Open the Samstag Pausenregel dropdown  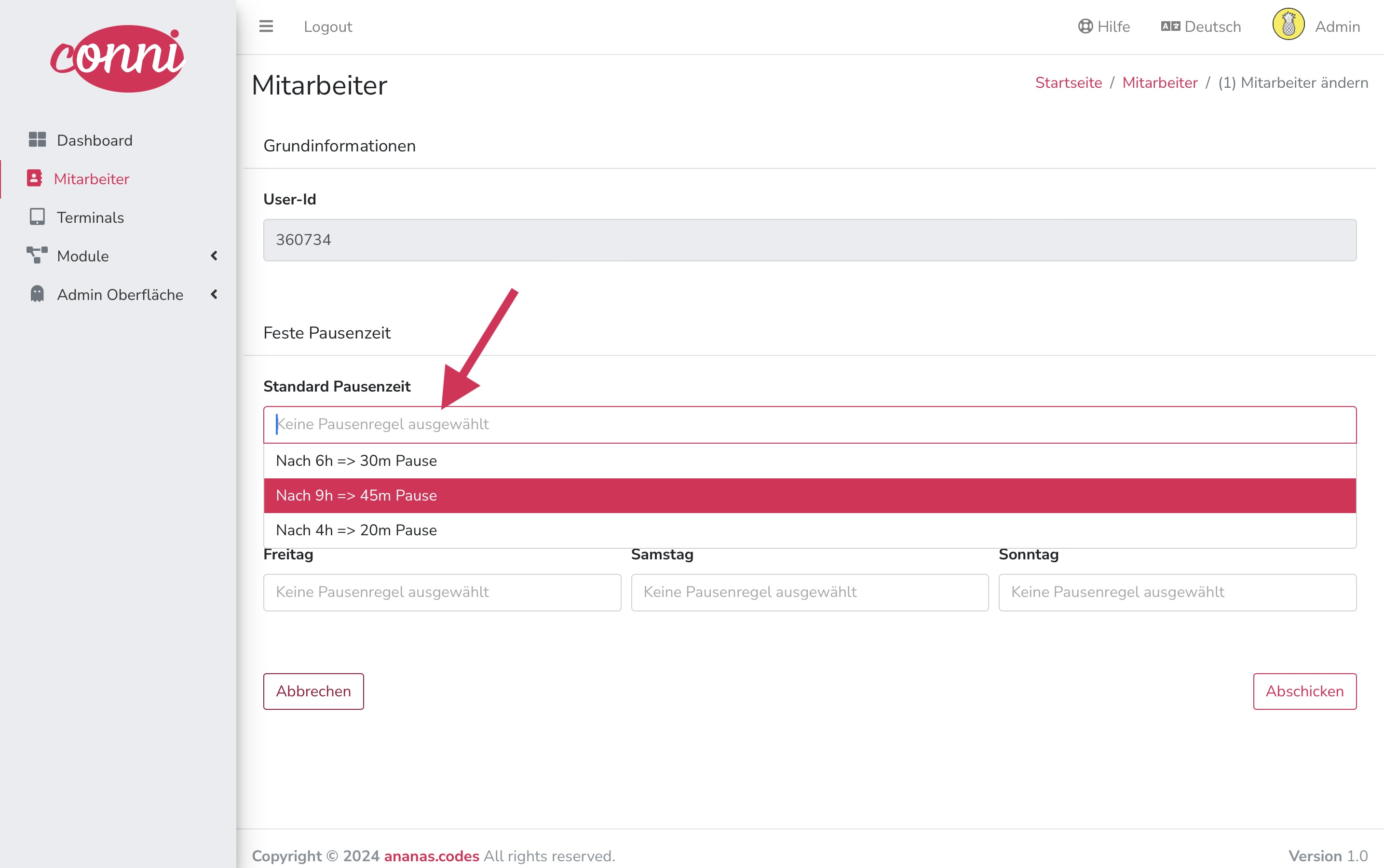(x=809, y=592)
